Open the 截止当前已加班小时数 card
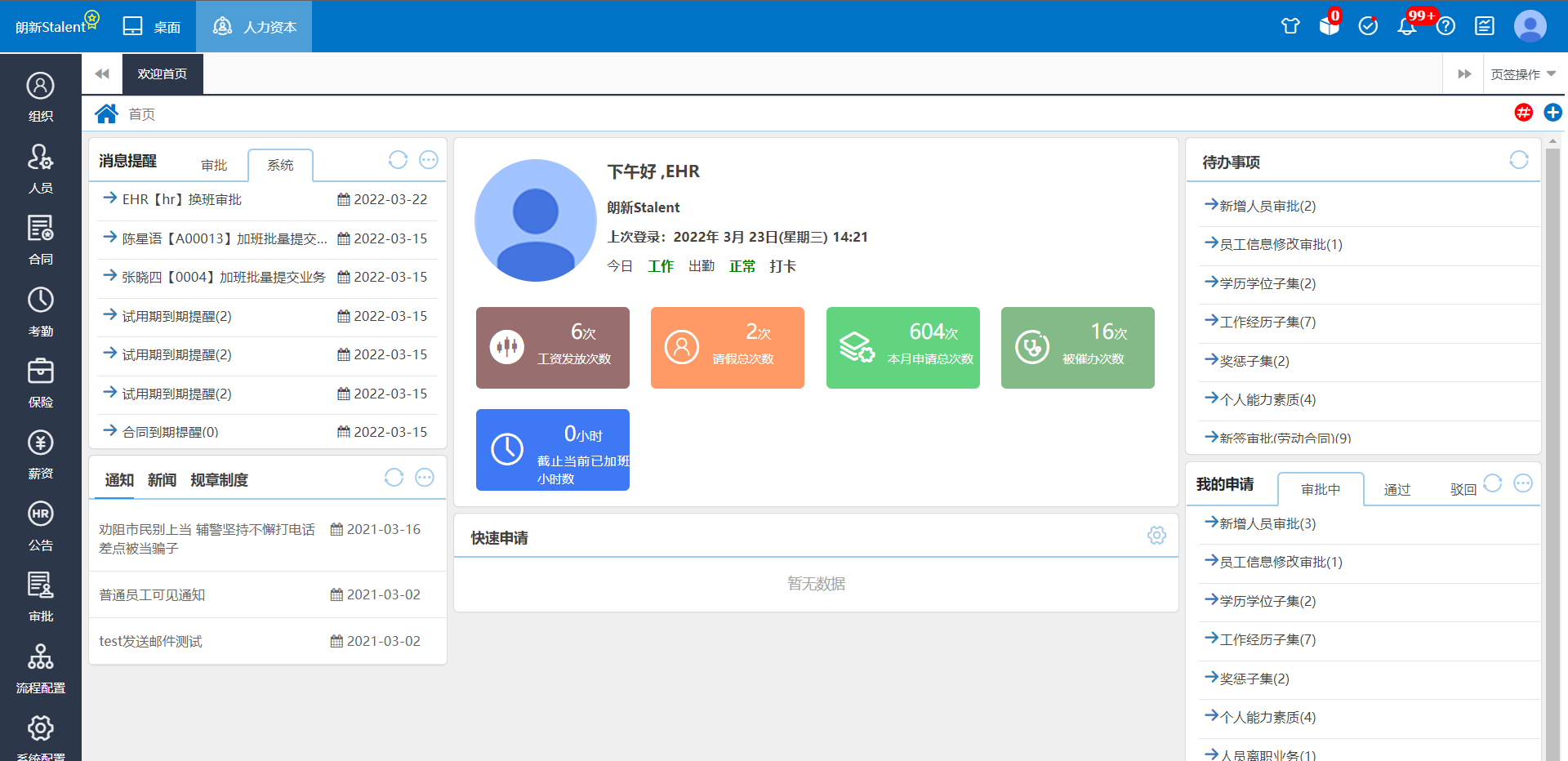The image size is (1568, 761). [x=553, y=450]
